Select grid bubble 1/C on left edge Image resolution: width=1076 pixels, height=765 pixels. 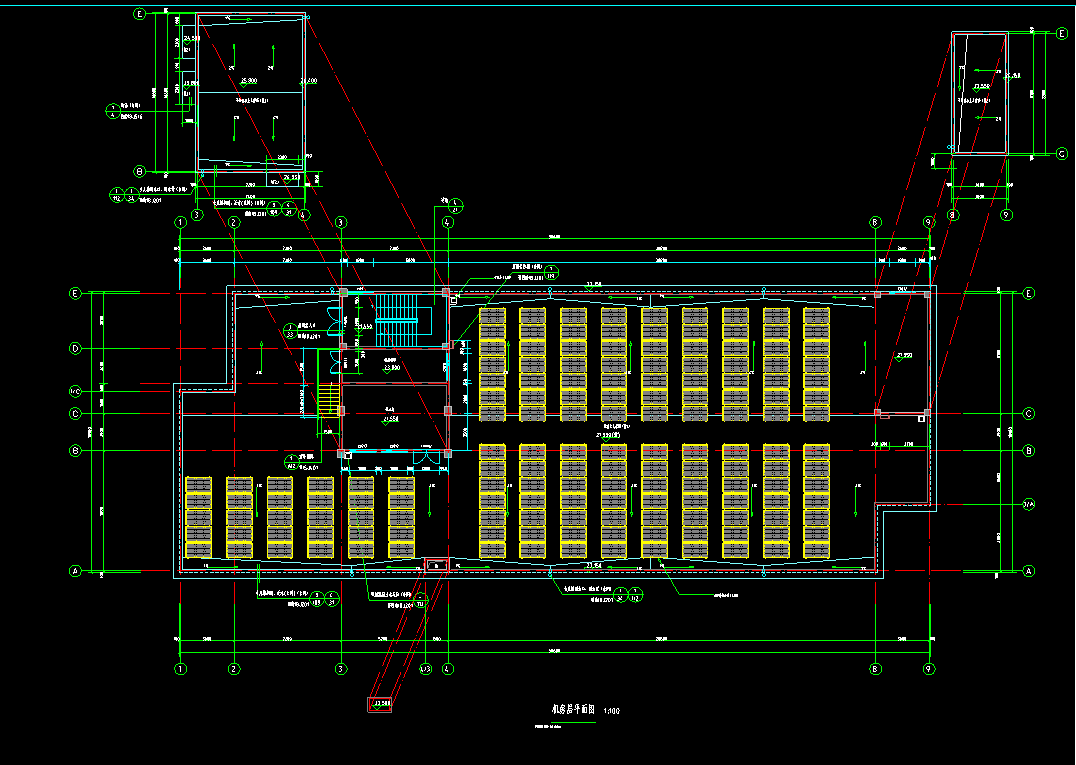tap(75, 390)
